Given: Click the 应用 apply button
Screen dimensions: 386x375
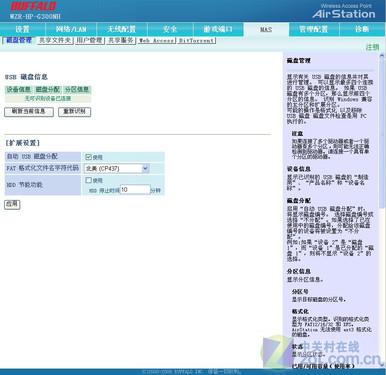Looking at the screenshot, I should [12, 204].
